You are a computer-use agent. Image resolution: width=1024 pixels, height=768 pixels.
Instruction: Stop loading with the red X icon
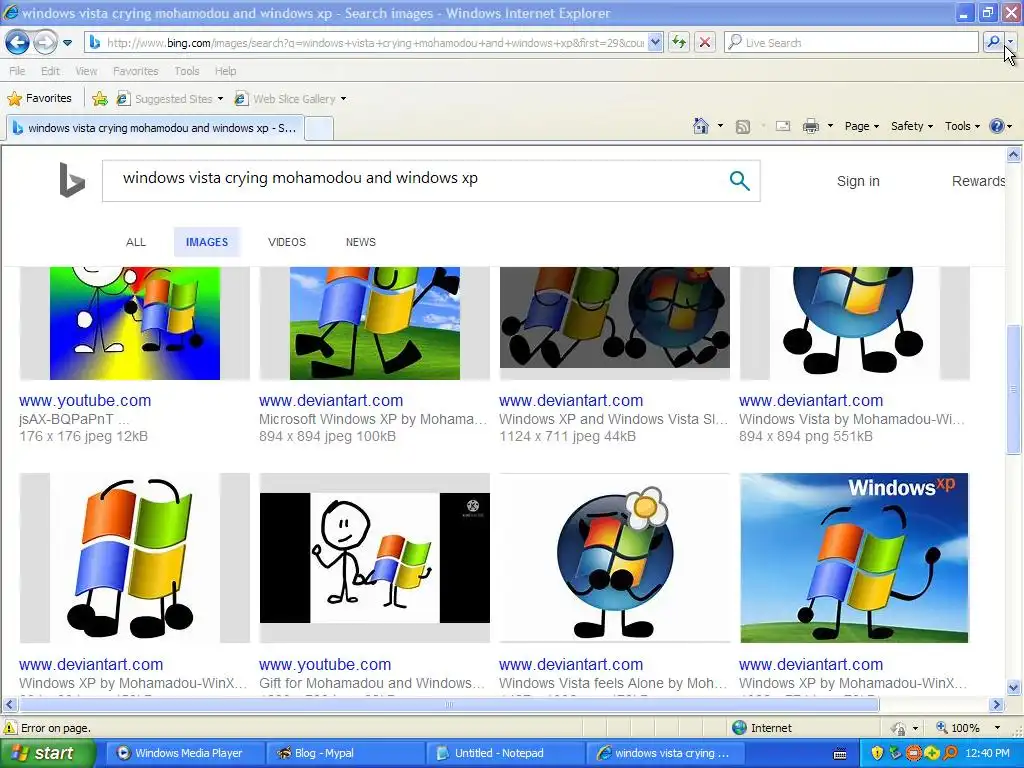coord(705,42)
